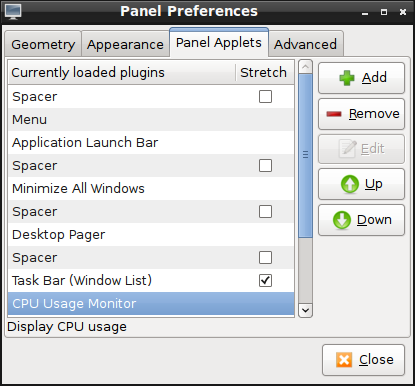The width and height of the screenshot is (415, 386).
Task: Select the CPU Usage Monitor row
Action: coord(151,304)
